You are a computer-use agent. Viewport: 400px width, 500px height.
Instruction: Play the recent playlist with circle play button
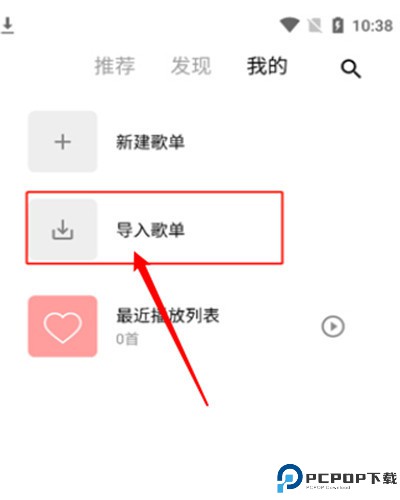click(x=333, y=326)
